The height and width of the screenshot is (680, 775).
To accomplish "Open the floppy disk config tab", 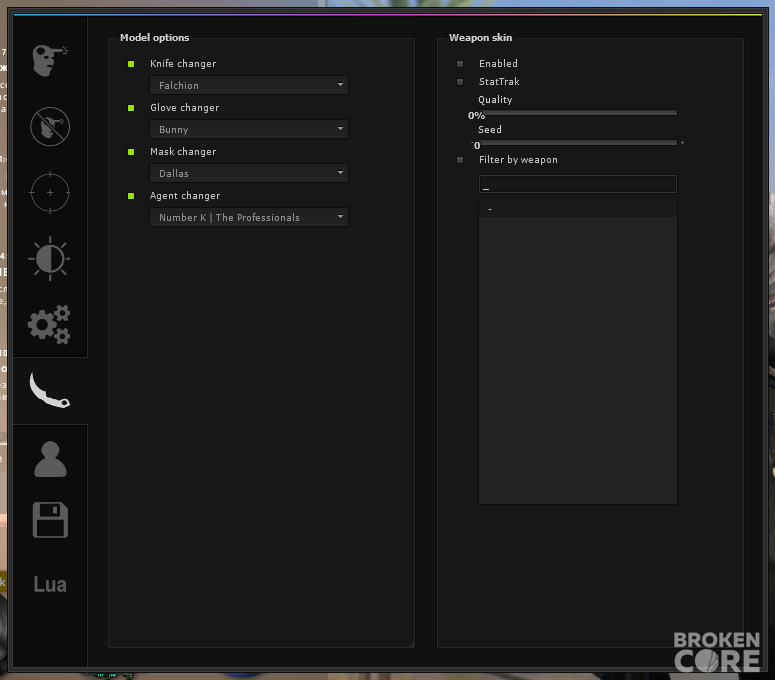I will (x=50, y=520).
